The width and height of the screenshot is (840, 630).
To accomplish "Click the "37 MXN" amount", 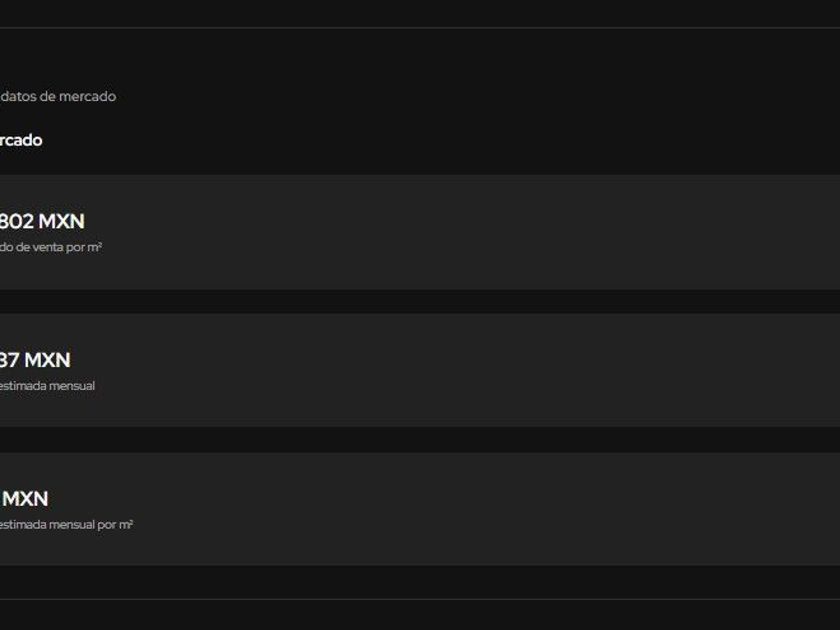I will pos(35,360).
